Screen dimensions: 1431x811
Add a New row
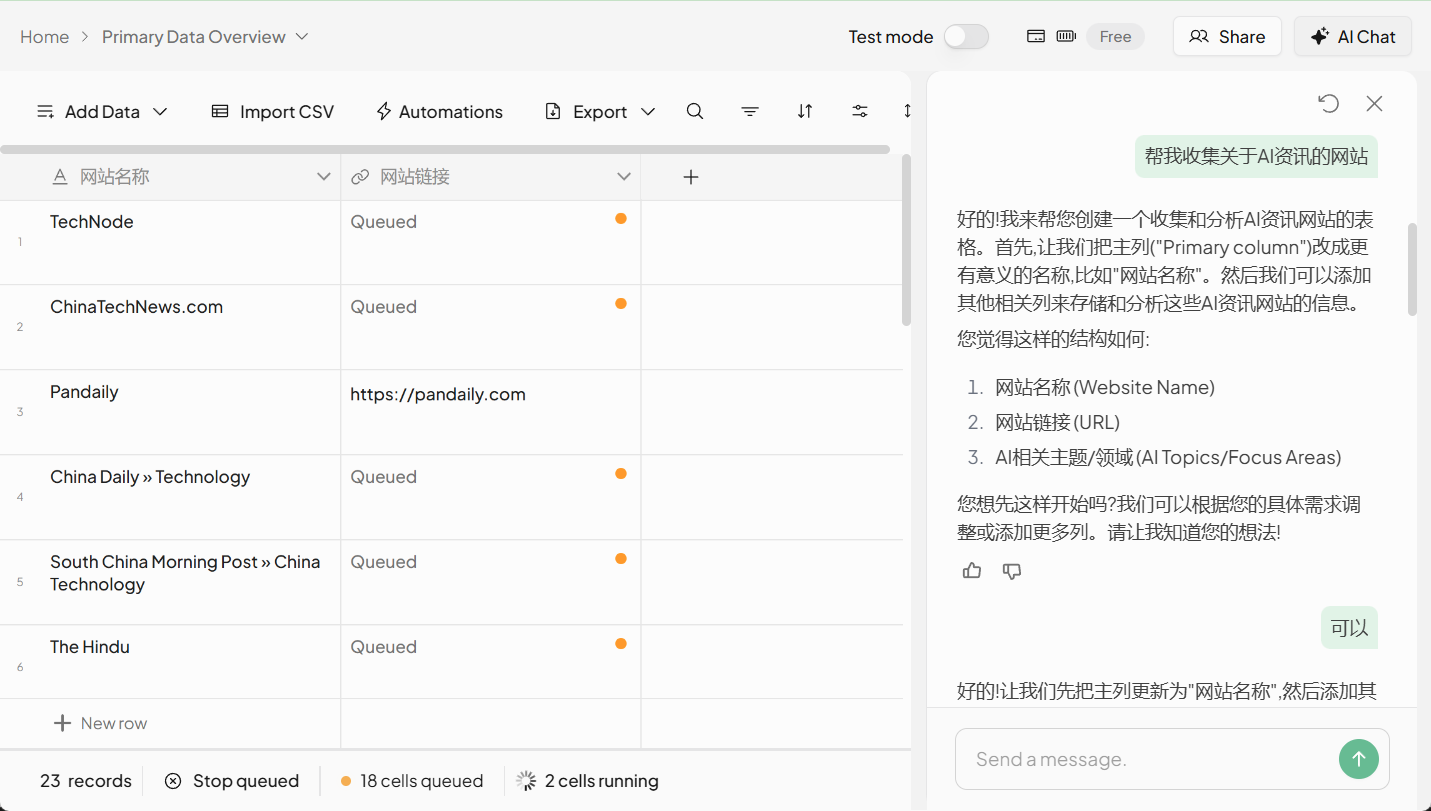pyautogui.click(x=100, y=723)
